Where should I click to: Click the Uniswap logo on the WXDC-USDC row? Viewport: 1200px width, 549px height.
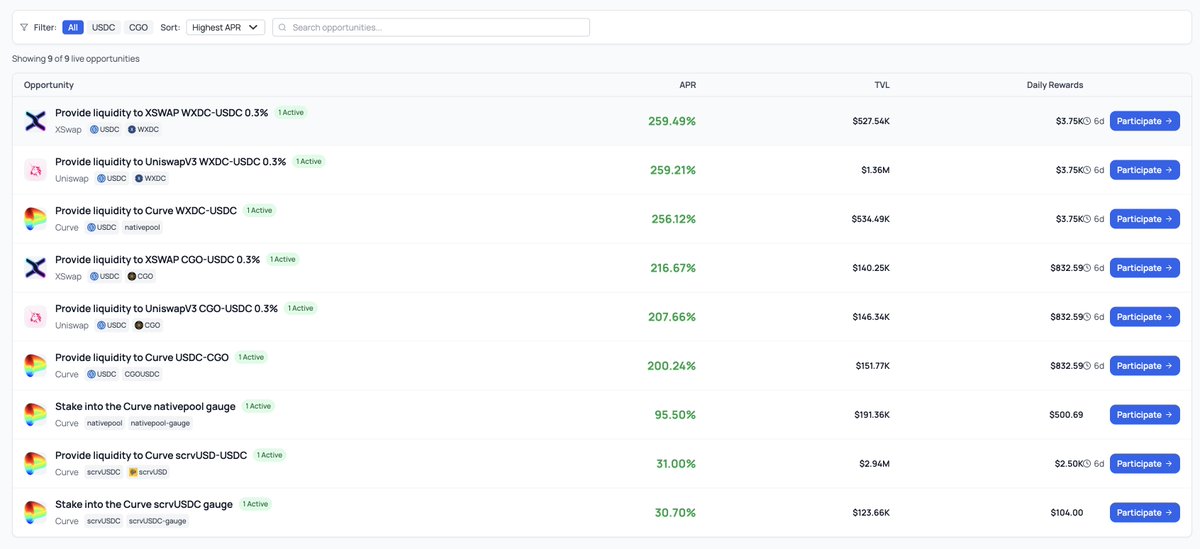(35, 170)
